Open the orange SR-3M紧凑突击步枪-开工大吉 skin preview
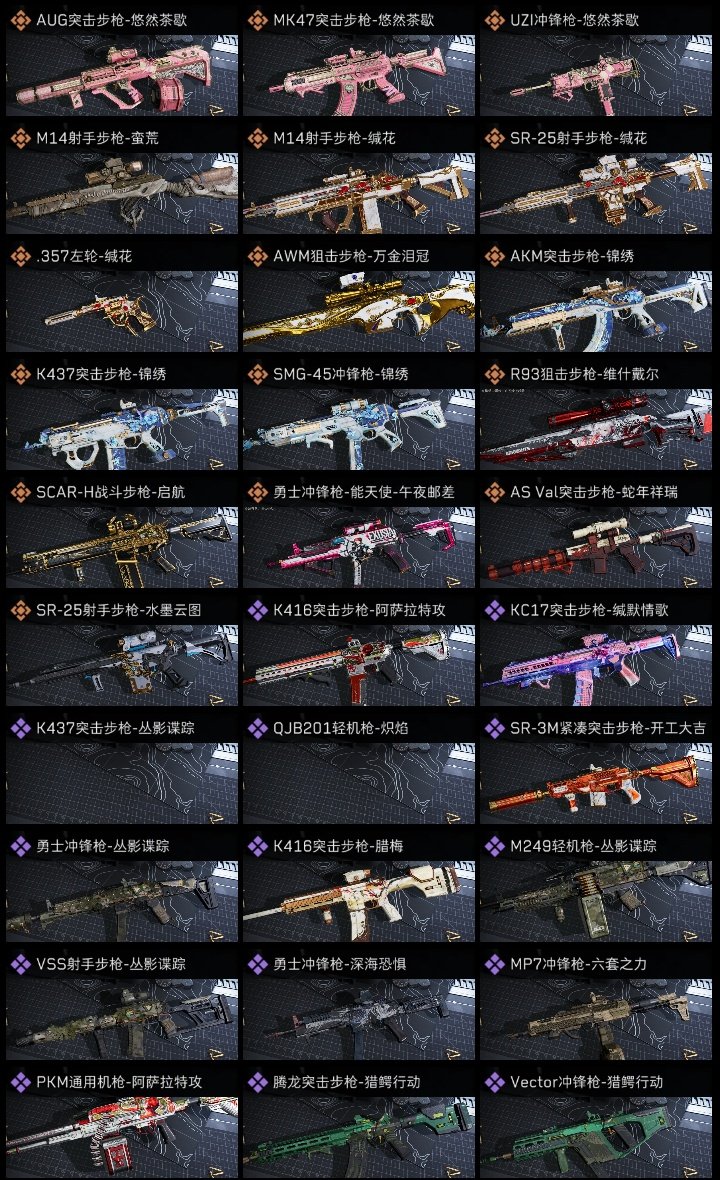Screen dimensions: 720x1180 click(596, 783)
